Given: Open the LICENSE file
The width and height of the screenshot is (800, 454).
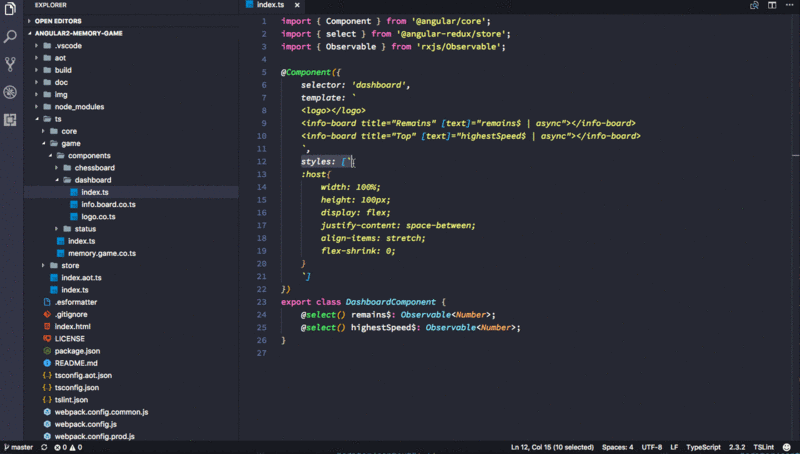Looking at the screenshot, I should pyautogui.click(x=69, y=339).
